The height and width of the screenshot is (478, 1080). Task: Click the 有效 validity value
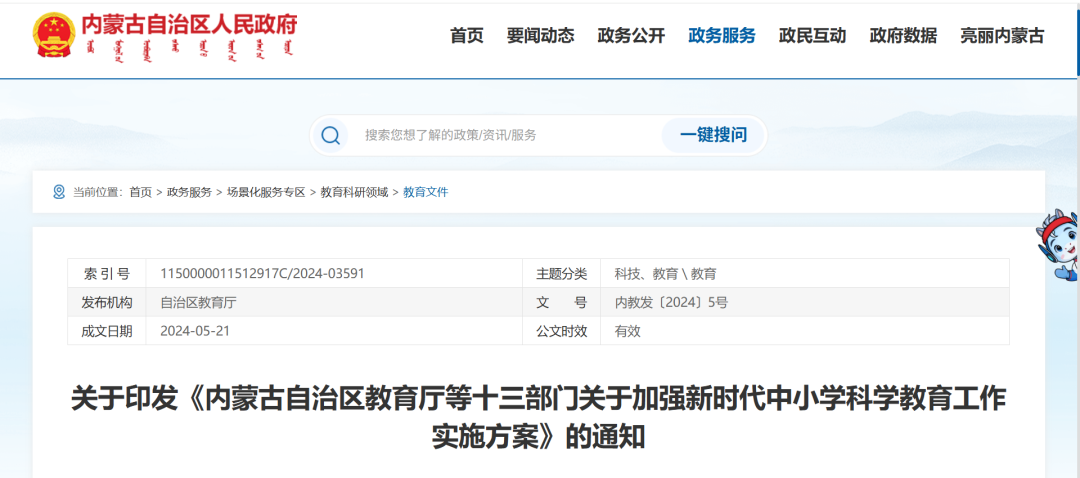click(x=627, y=331)
